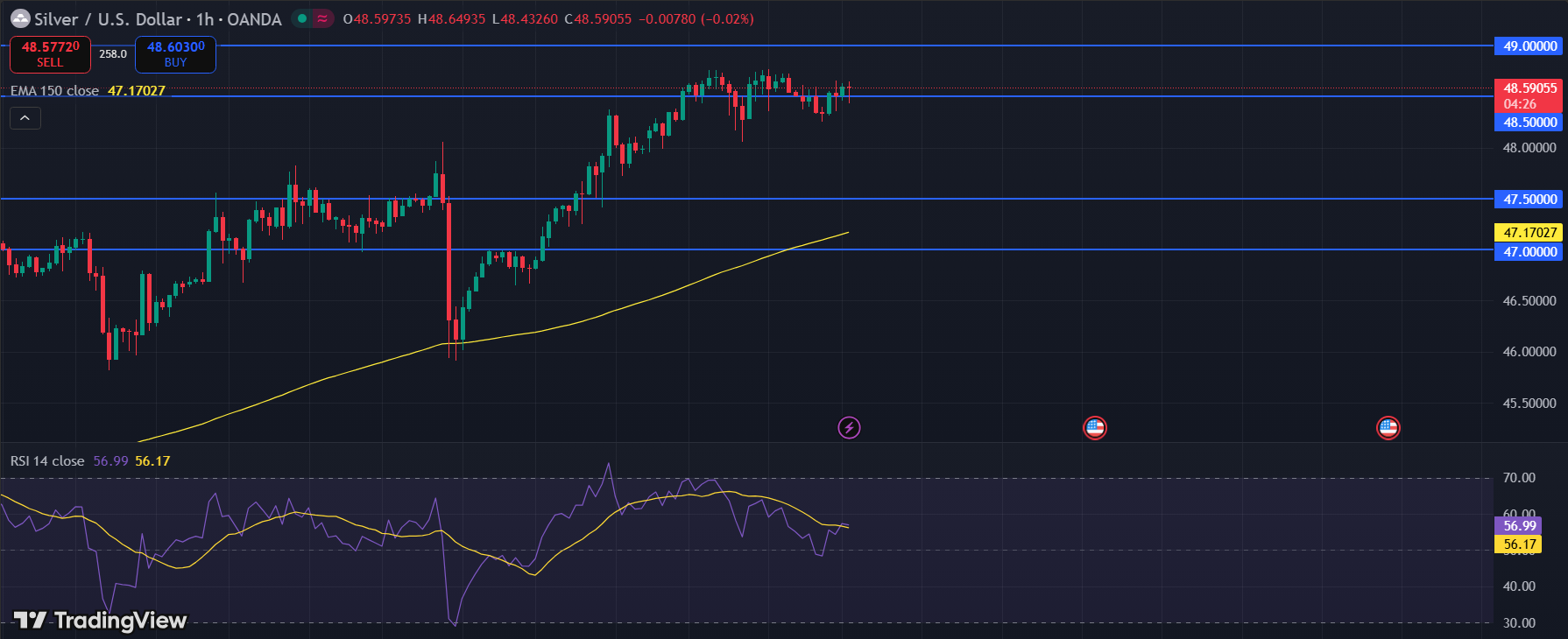Click the green market status dot
This screenshot has height=639, width=1568.
pos(302,18)
